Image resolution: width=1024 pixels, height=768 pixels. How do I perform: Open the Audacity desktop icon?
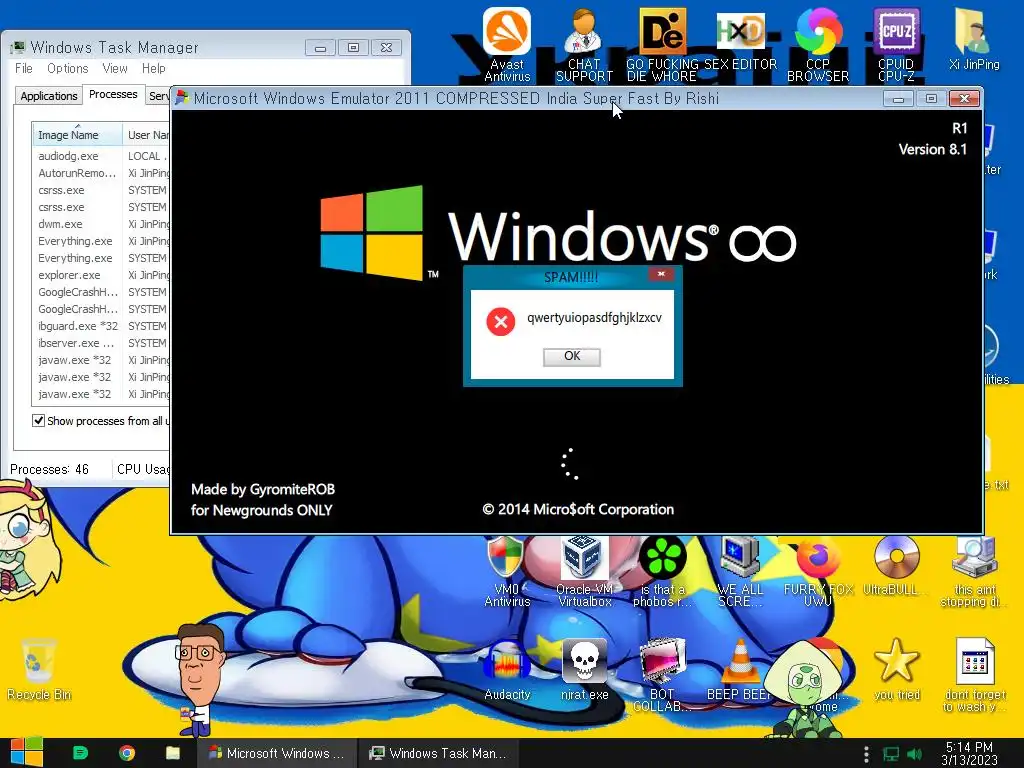507,670
